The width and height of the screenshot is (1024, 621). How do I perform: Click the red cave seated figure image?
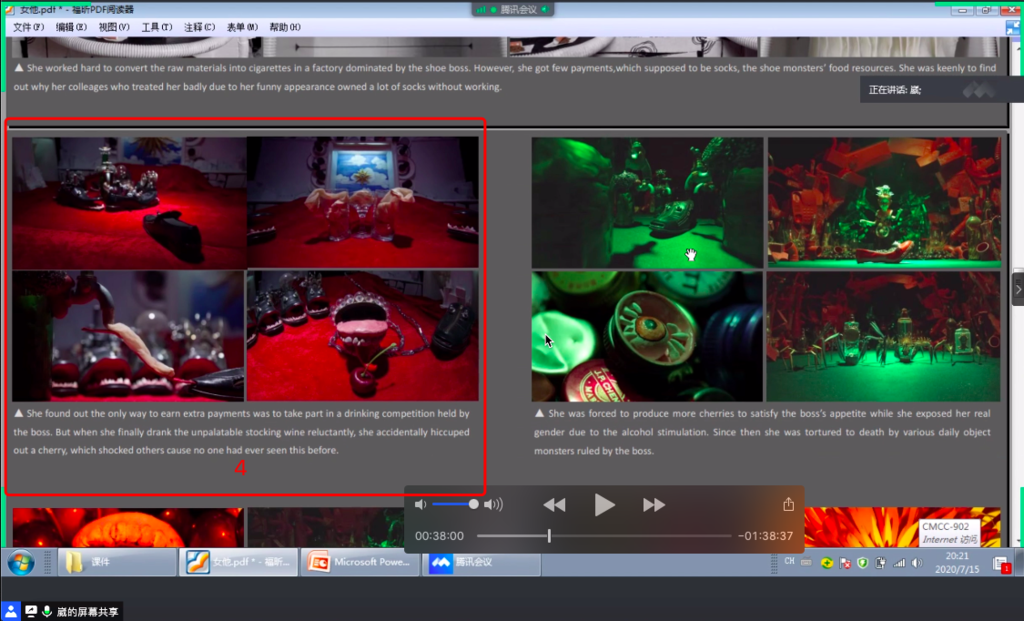[x=884, y=202]
